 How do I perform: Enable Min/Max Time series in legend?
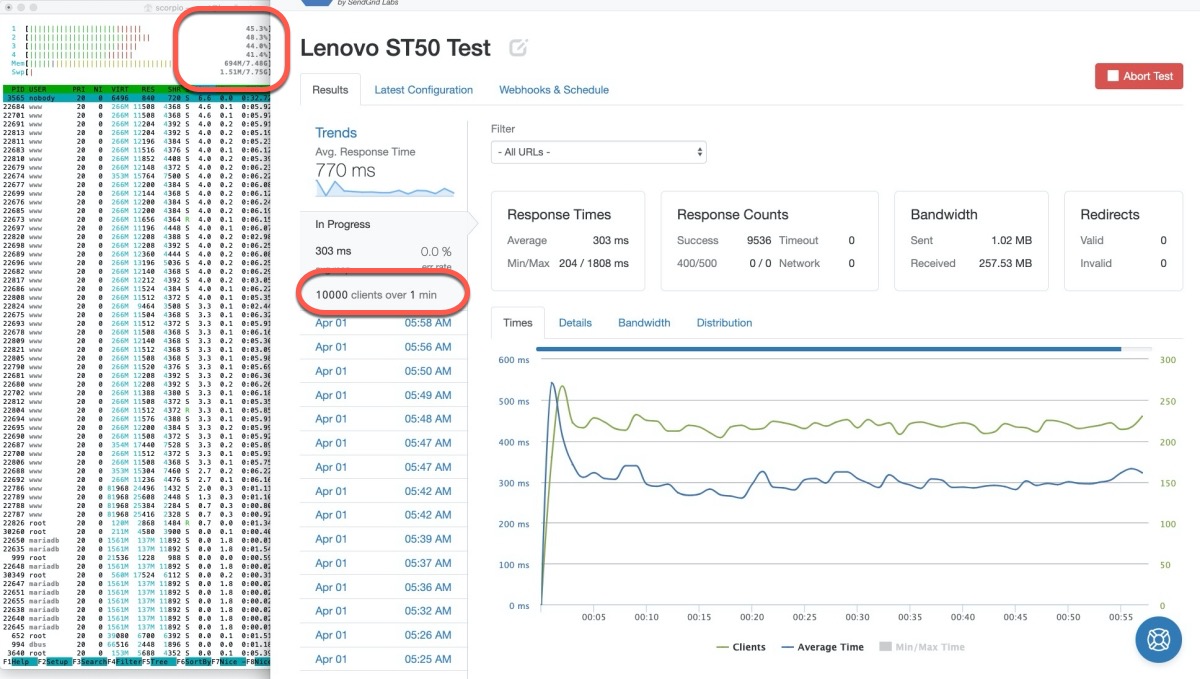pos(922,647)
